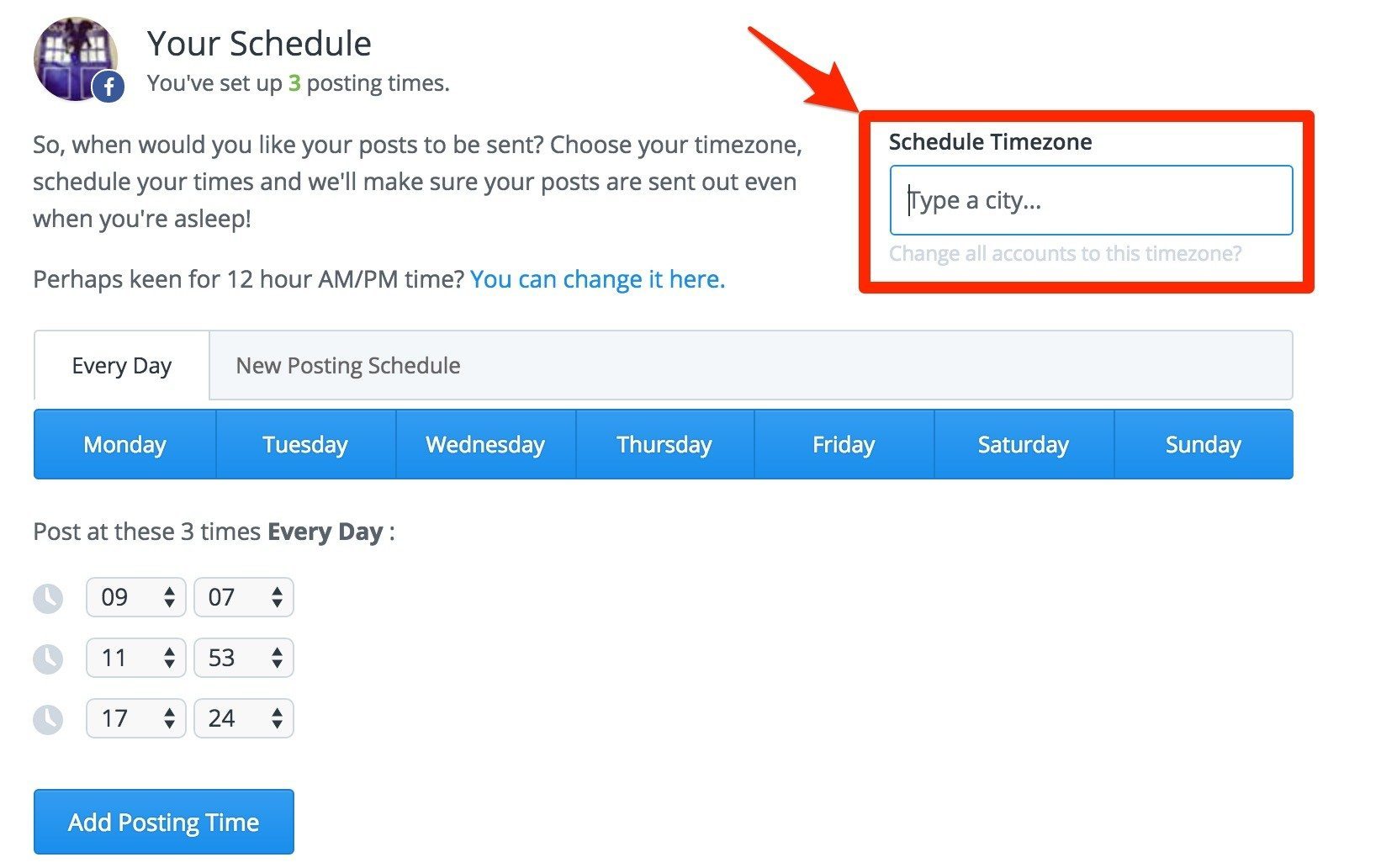Click the profile avatar next to Your Schedule
The width and height of the screenshot is (1381, 868).
click(x=76, y=57)
